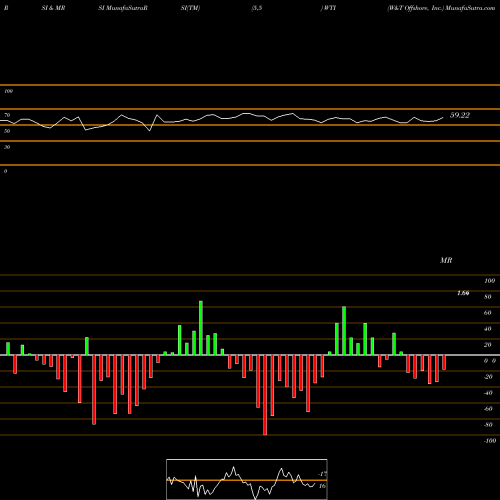Click '(W&T Offshore, Inc.) MunafaSutra.com' title text
The image size is (500, 500).
pos(441,8)
